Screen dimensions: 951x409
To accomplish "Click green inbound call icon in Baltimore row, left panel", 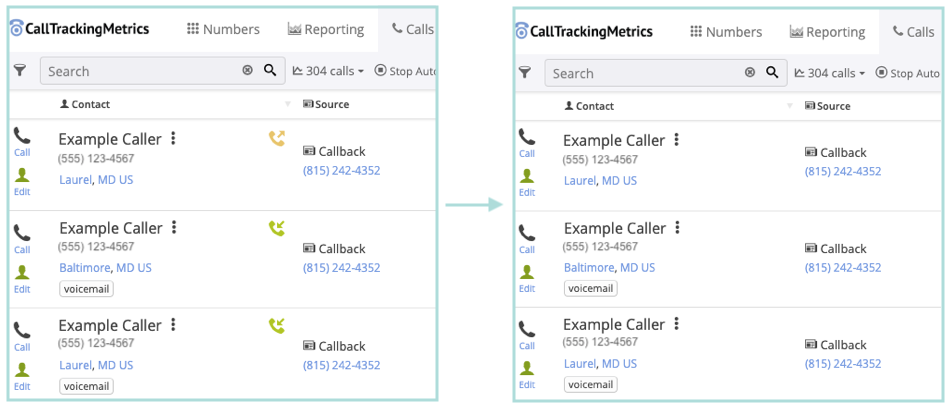I will point(277,229).
